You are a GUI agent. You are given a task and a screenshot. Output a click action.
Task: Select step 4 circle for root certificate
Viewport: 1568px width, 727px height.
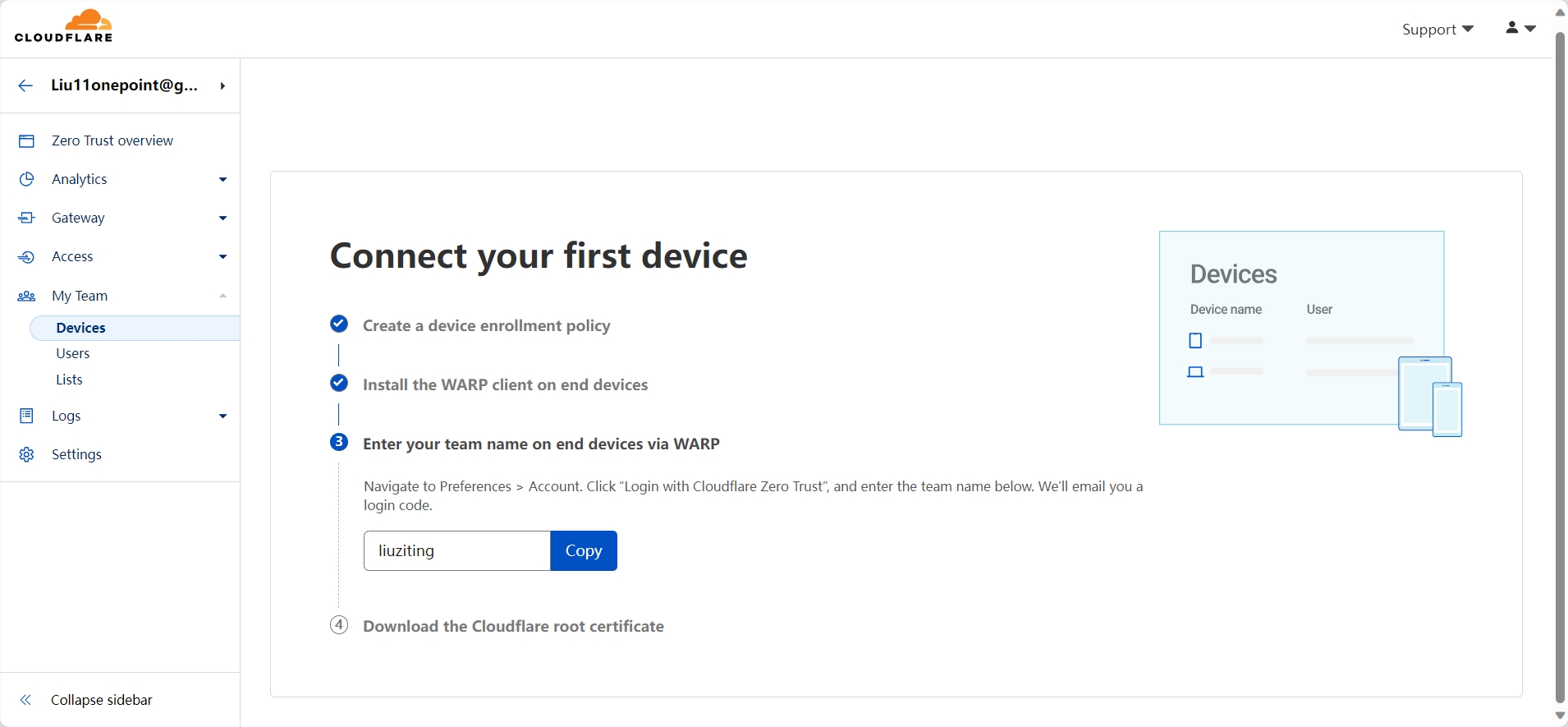pyautogui.click(x=339, y=624)
